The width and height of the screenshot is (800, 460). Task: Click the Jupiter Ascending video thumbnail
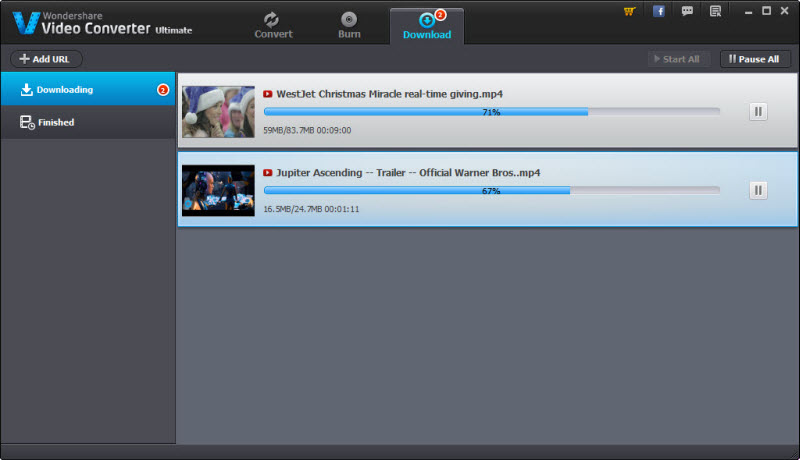pyautogui.click(x=218, y=190)
